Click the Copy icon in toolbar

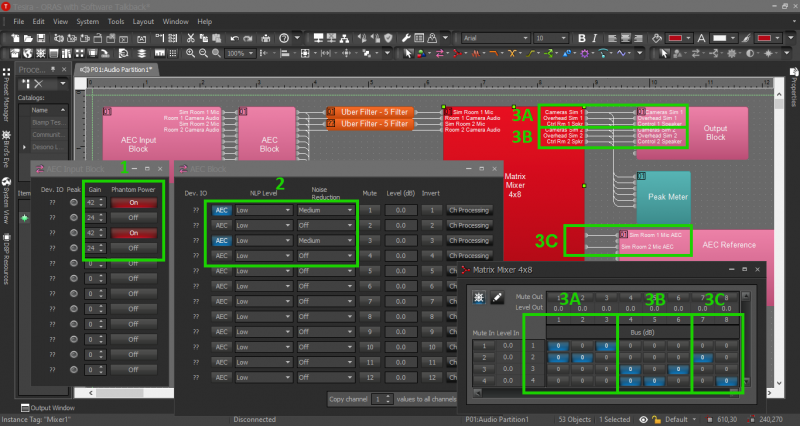(x=204, y=38)
